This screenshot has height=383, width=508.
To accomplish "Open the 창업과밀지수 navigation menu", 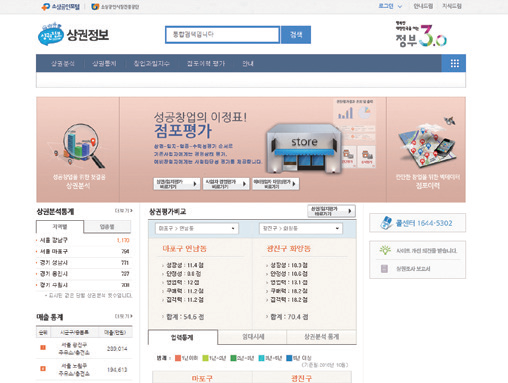I will pyautogui.click(x=152, y=63).
